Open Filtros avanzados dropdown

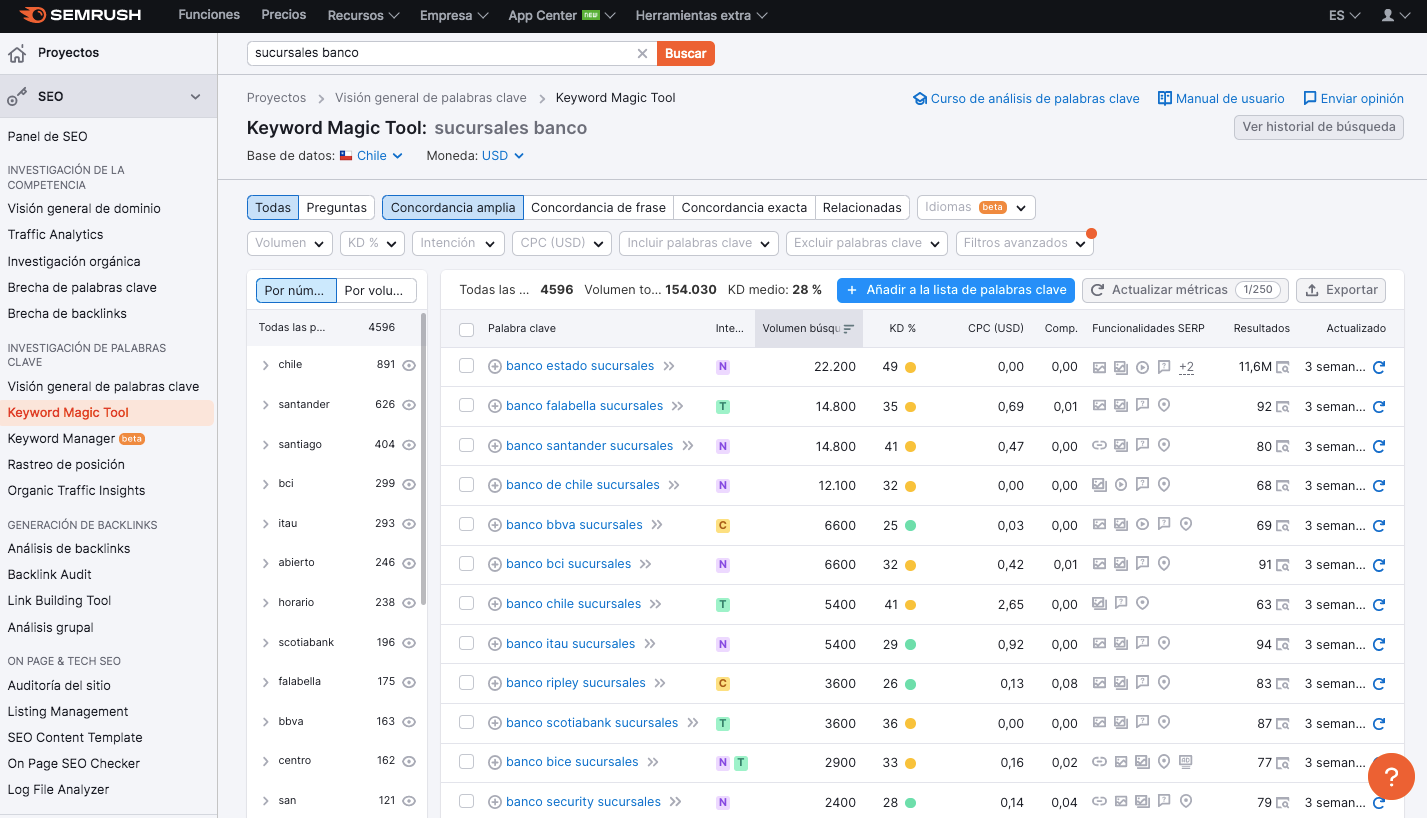1025,243
